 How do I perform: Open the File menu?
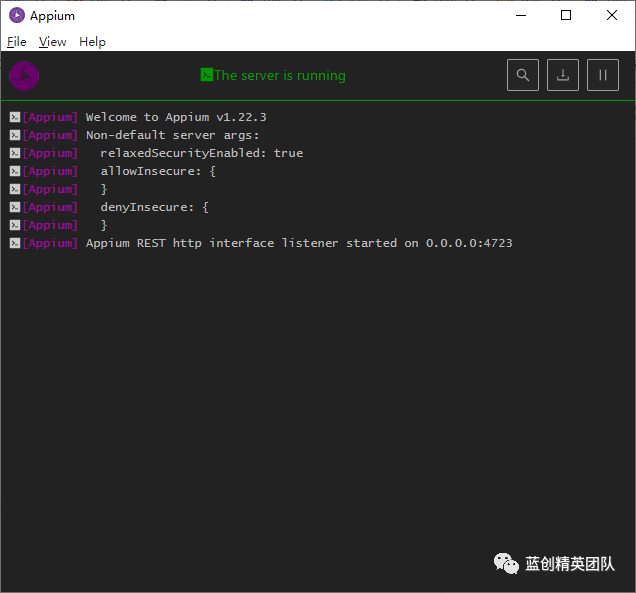pyautogui.click(x=17, y=42)
